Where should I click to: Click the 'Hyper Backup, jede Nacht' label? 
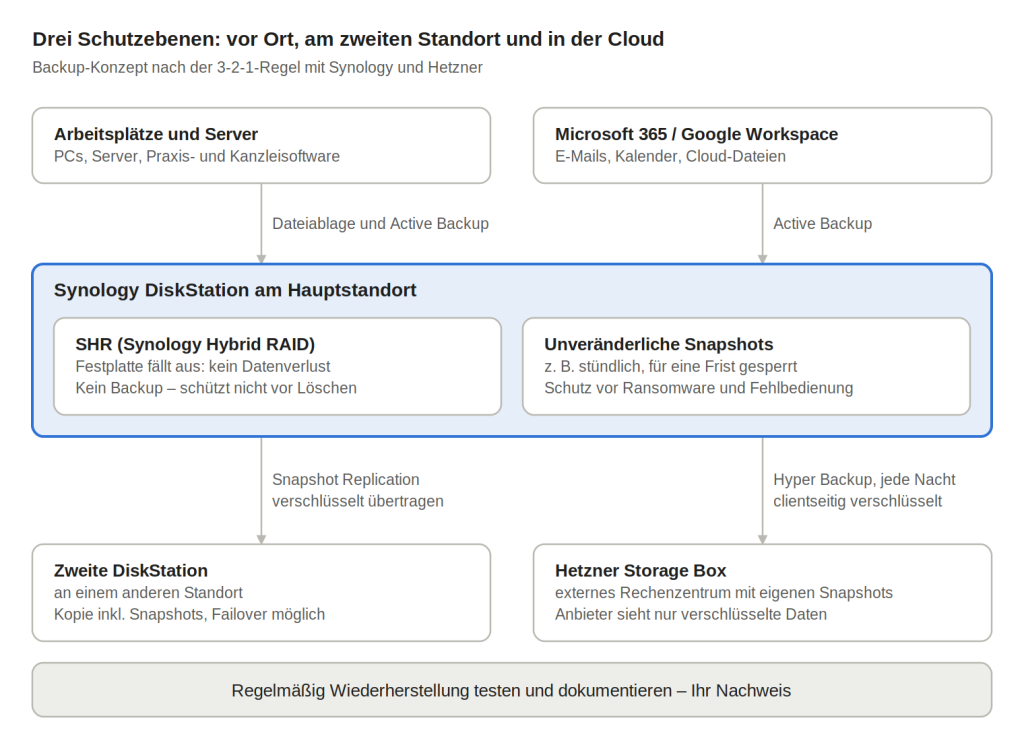[x=864, y=479]
